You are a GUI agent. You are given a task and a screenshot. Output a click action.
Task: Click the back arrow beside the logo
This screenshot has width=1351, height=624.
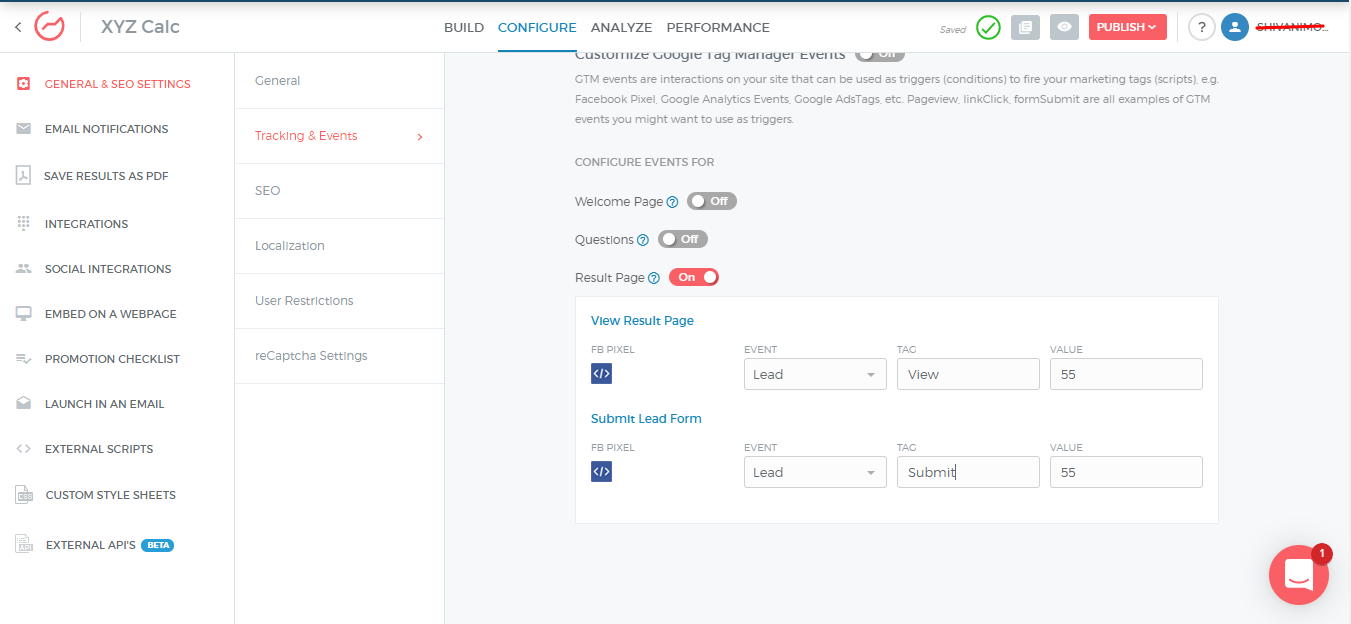18,27
